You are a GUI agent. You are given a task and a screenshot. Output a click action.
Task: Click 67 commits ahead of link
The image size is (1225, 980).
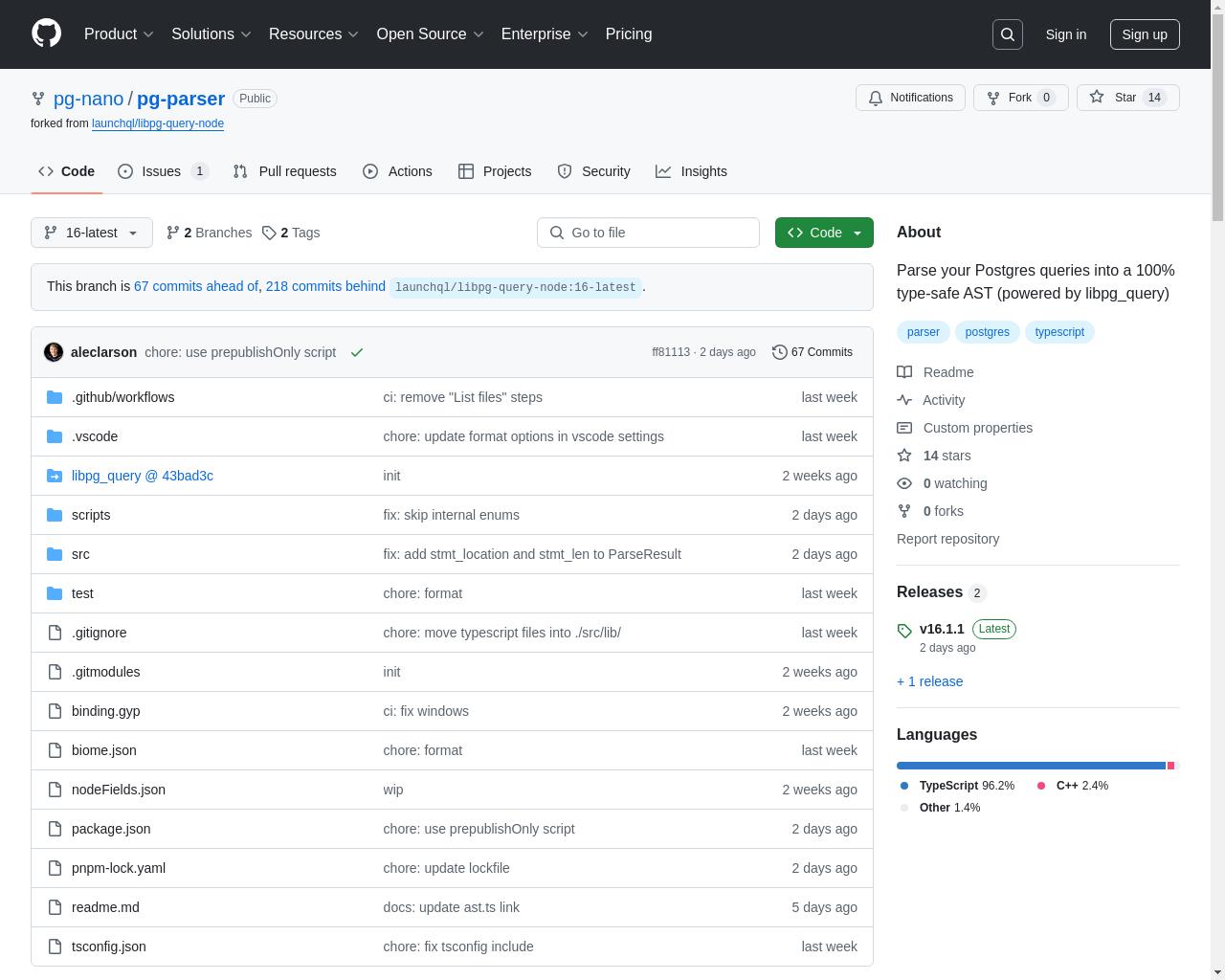coord(196,286)
